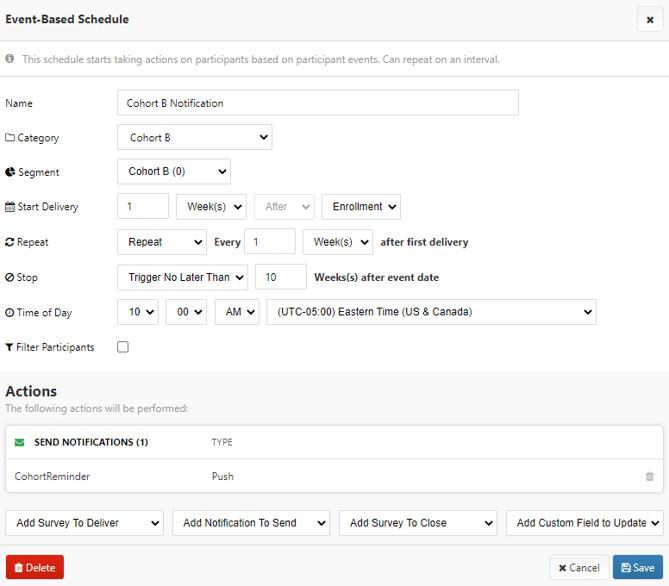Image resolution: width=669 pixels, height=586 pixels.
Task: Click the red Delete button
Action: tap(35, 568)
